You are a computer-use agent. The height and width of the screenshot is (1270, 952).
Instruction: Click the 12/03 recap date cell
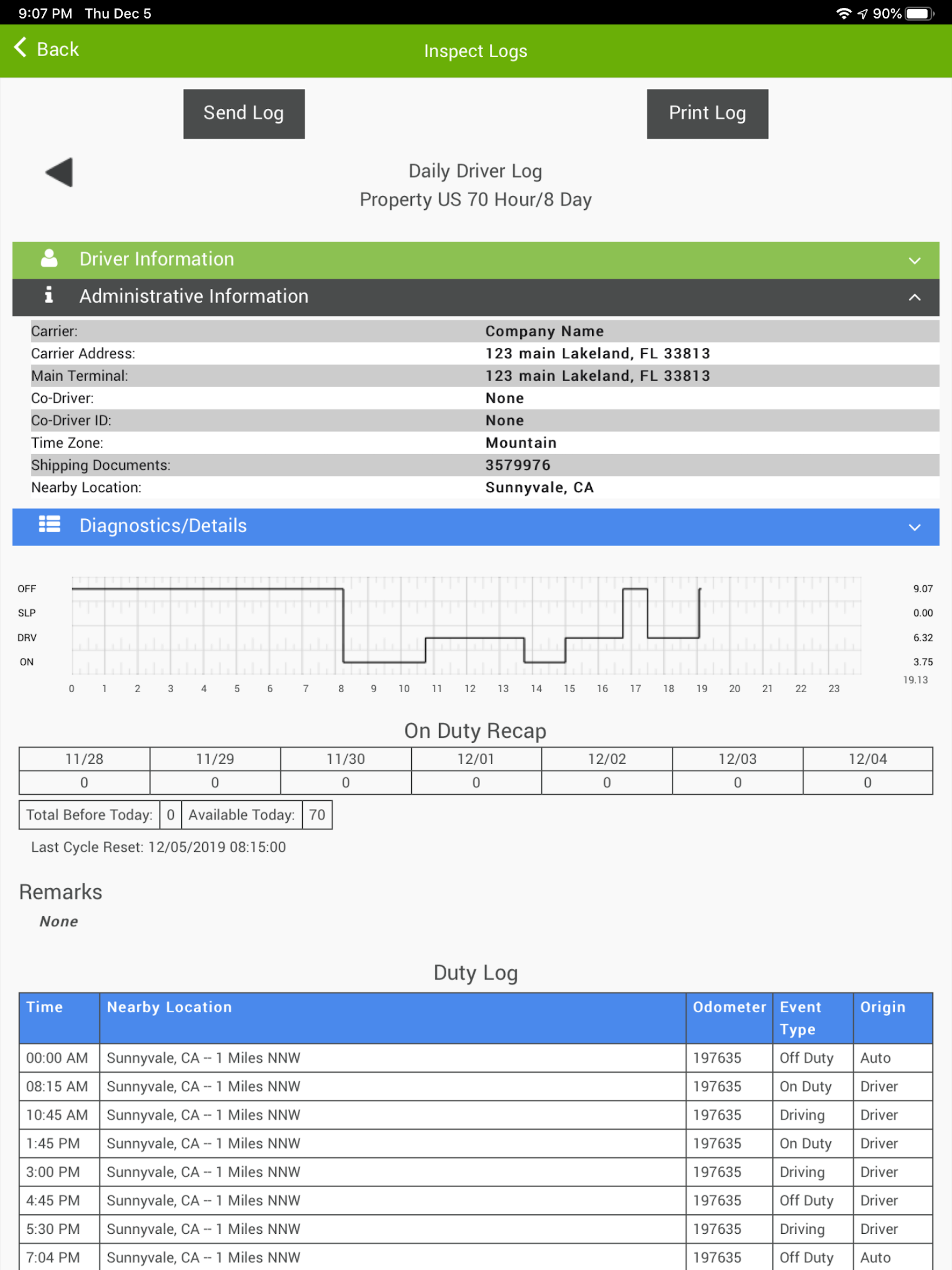(737, 759)
